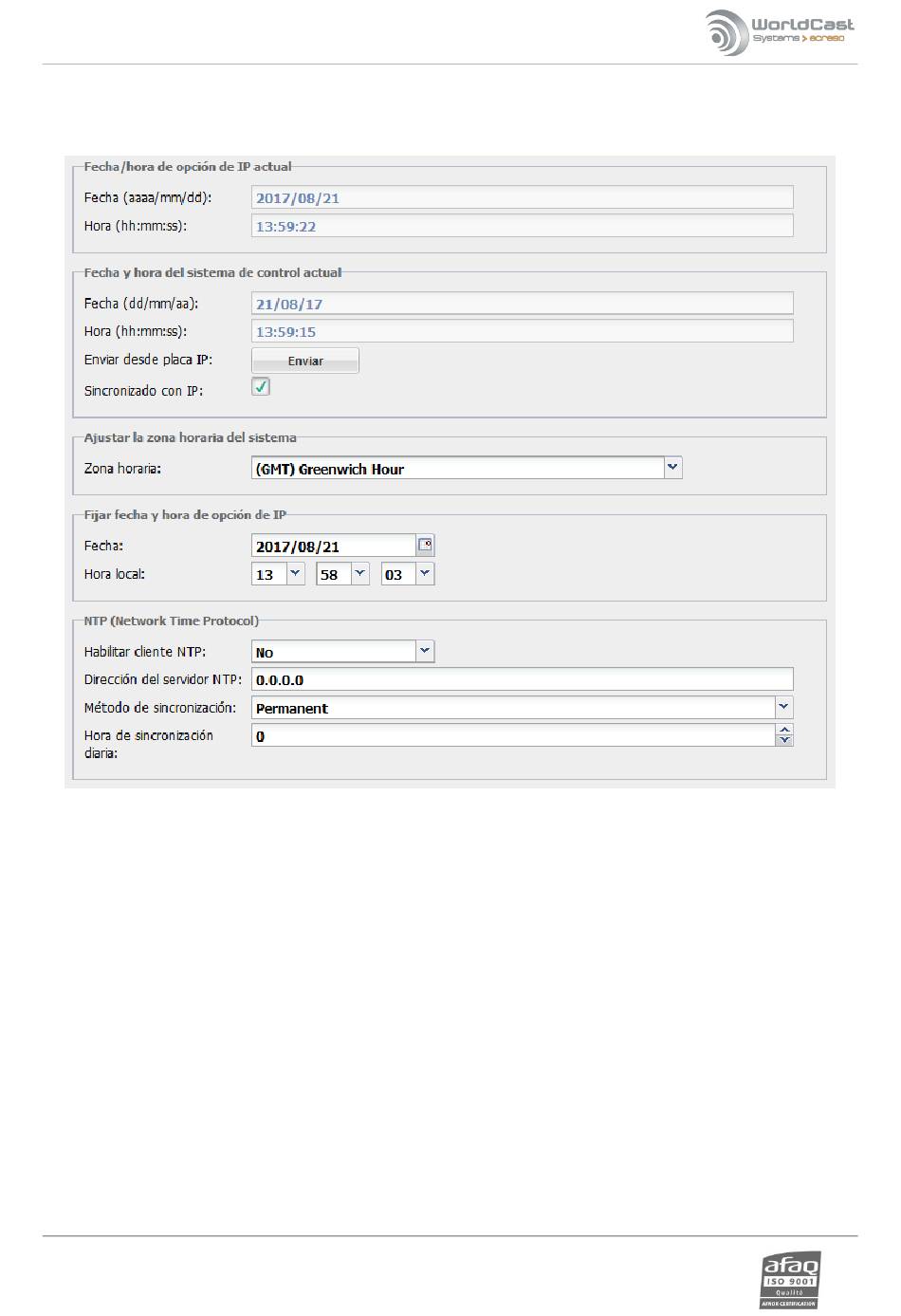Increase the Hora de sincronización diaria value
This screenshot has width=901, height=1316.
(x=784, y=730)
